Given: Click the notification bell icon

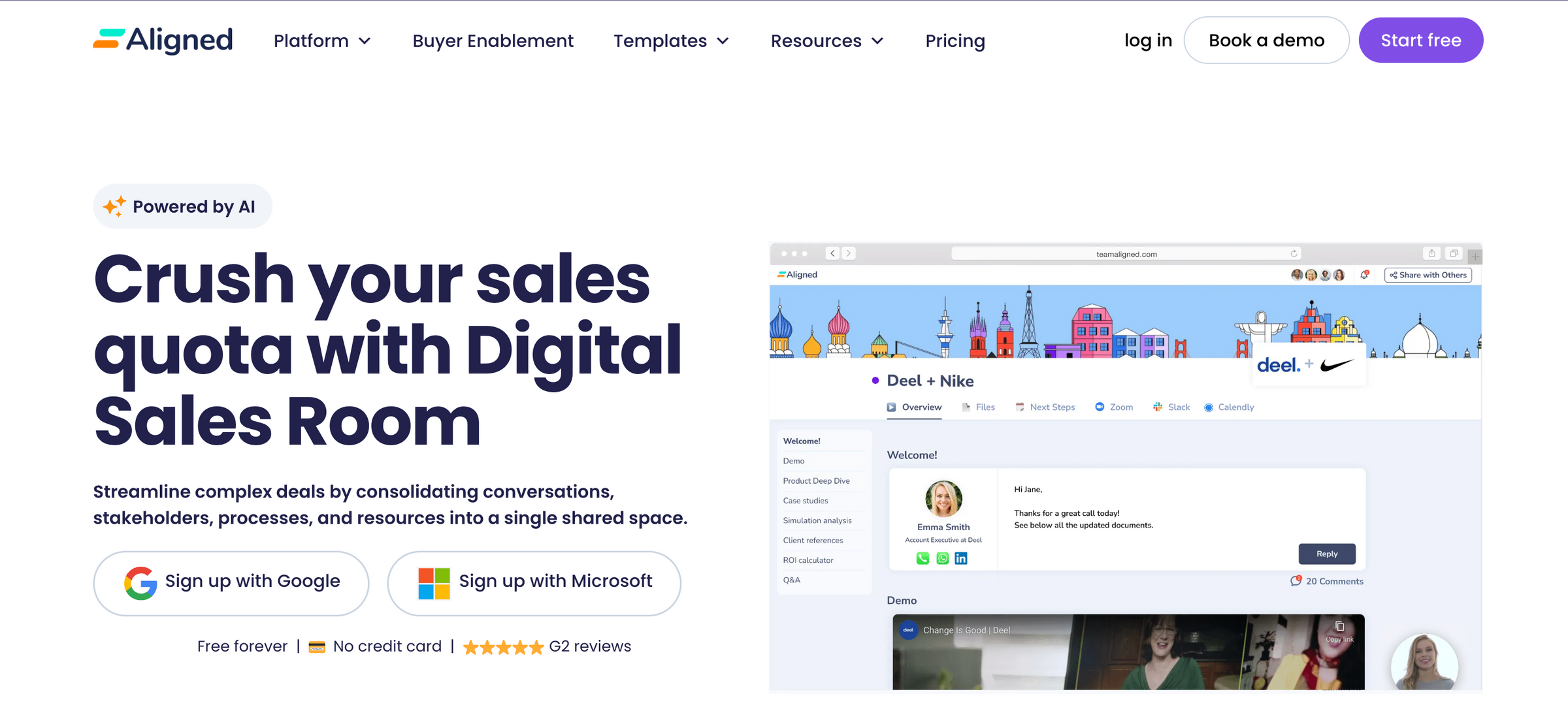Looking at the screenshot, I should point(1364,275).
